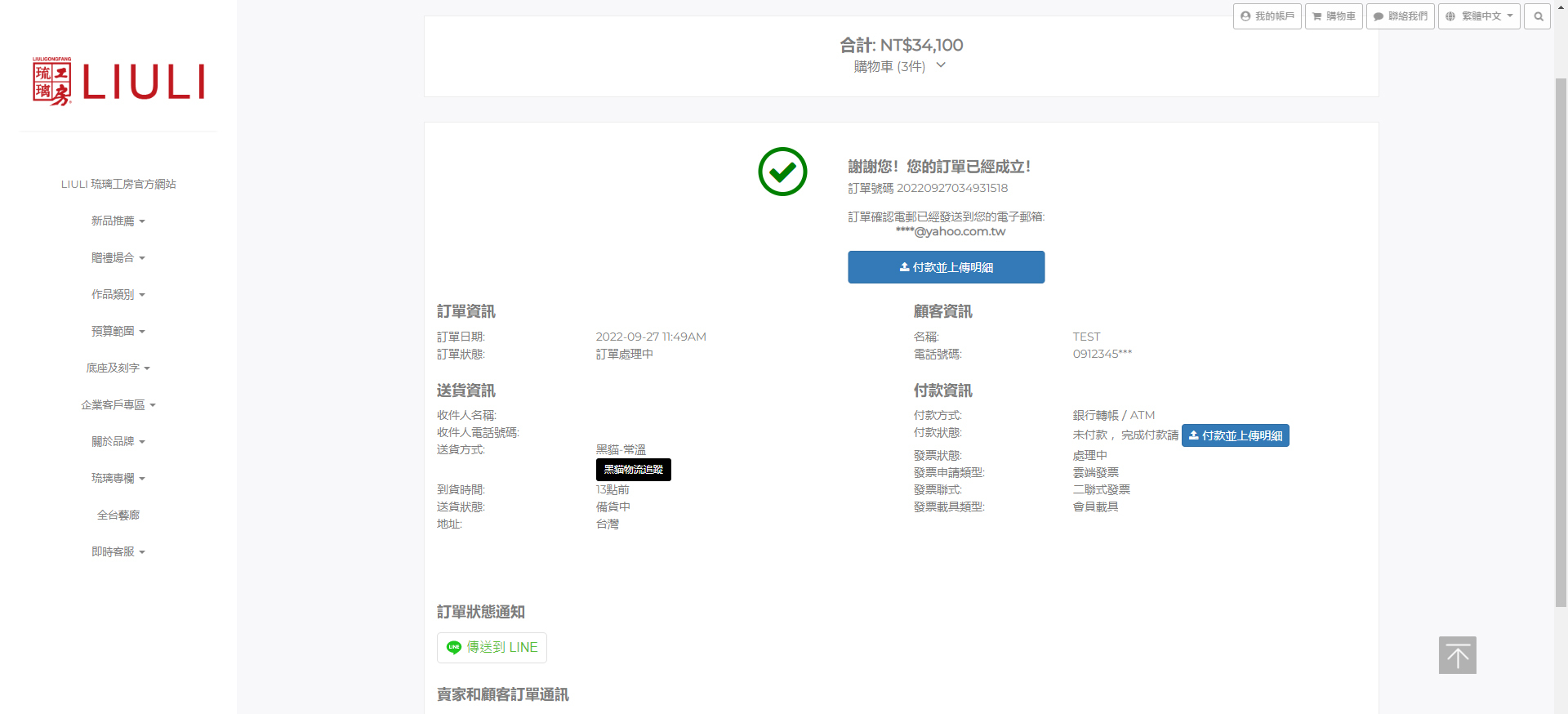Send order status via 傳送到 LINE

[x=492, y=648]
